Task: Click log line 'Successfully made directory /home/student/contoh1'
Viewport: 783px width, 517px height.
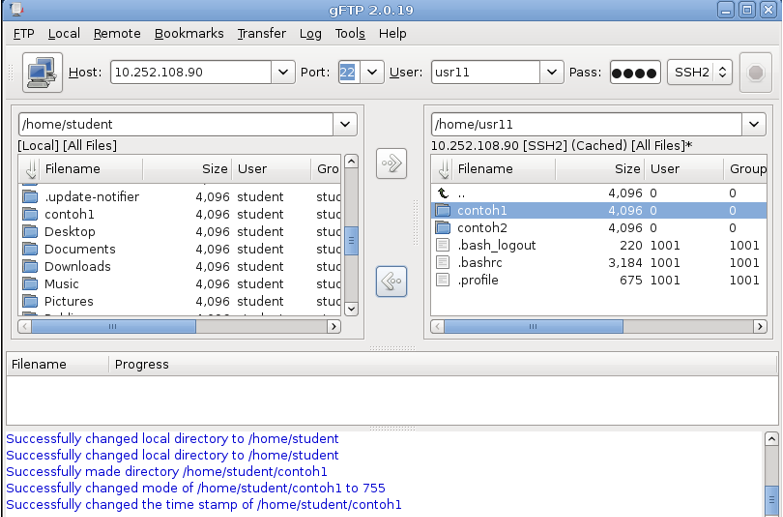Action: [167, 472]
